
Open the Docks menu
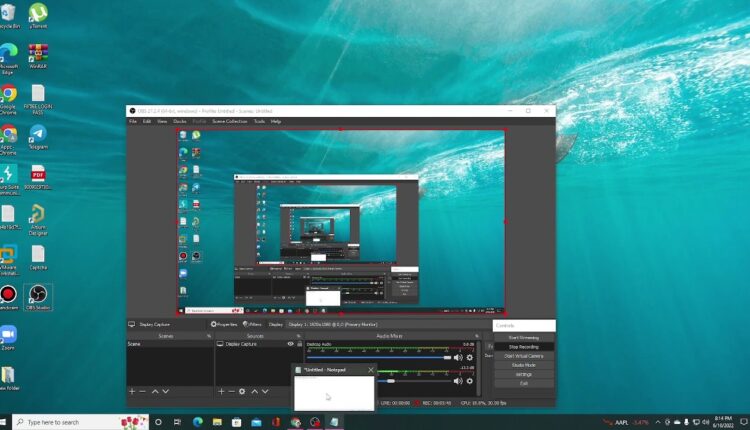(x=180, y=121)
